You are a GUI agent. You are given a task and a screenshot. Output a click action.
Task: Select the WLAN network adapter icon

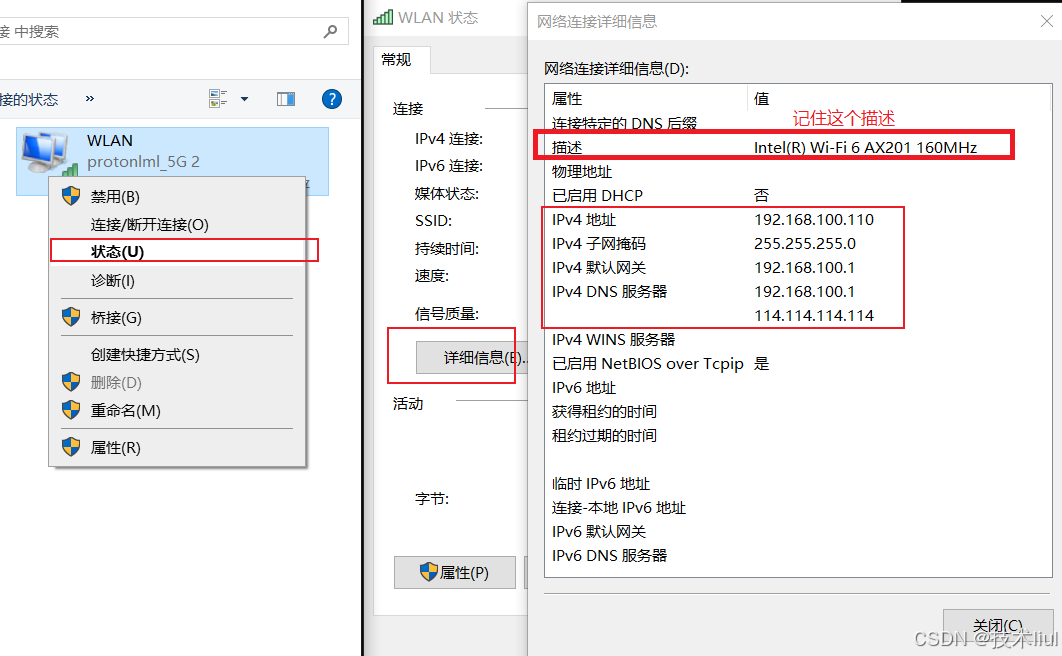46,153
